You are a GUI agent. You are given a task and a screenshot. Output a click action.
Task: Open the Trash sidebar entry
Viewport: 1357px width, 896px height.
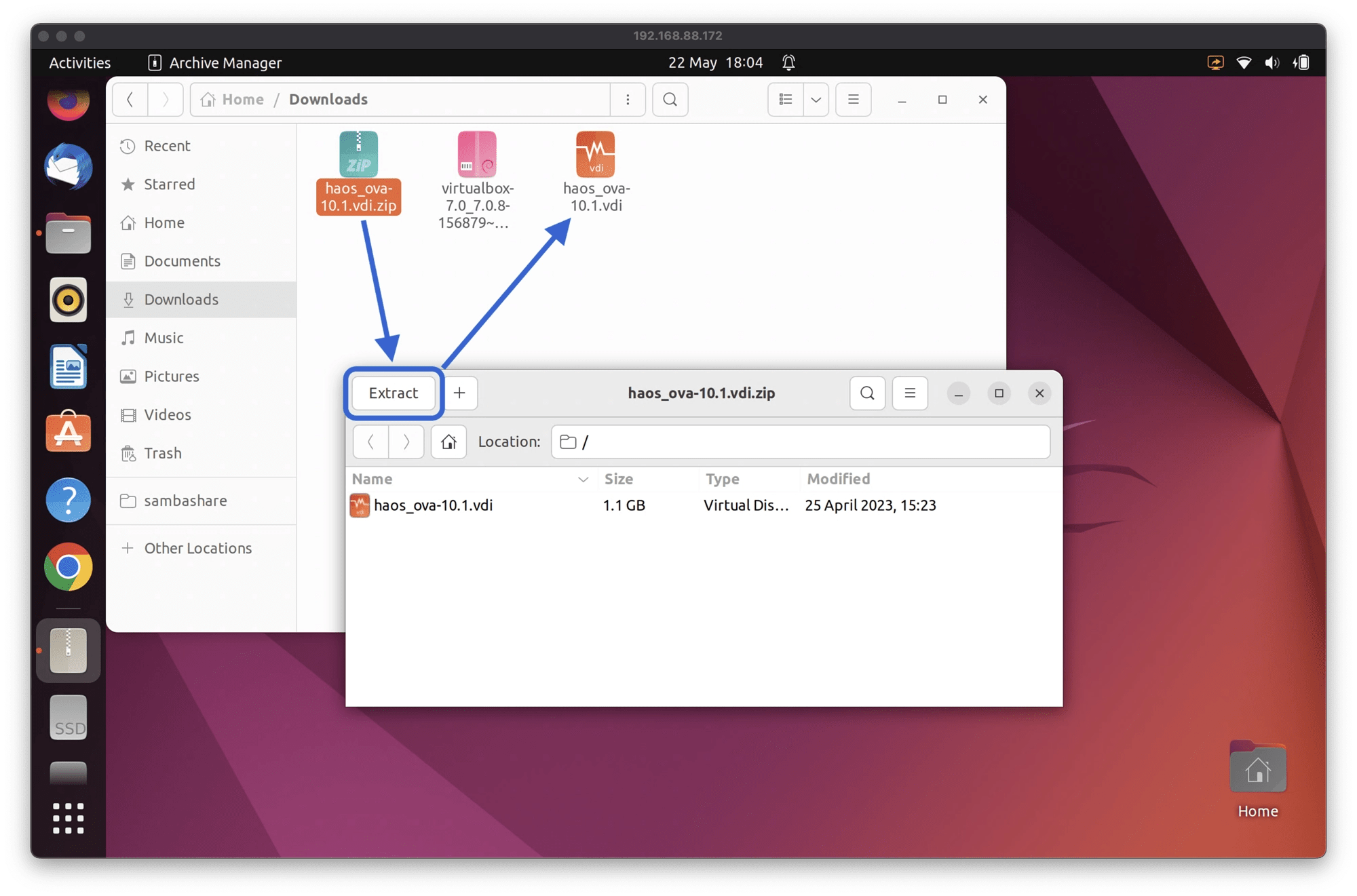(x=162, y=453)
